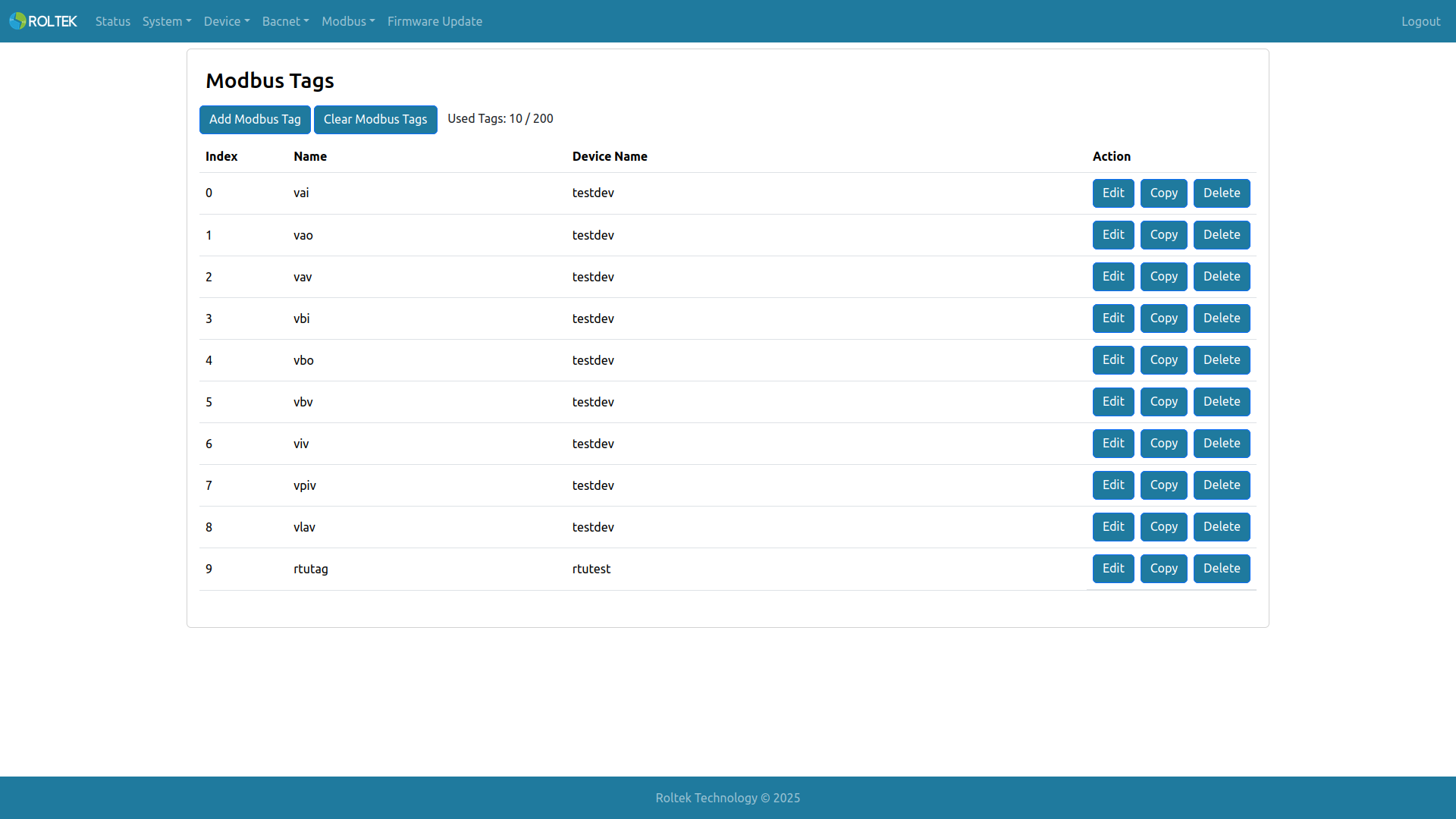1456x819 pixels.
Task: Delete the vbi tag
Action: point(1222,318)
